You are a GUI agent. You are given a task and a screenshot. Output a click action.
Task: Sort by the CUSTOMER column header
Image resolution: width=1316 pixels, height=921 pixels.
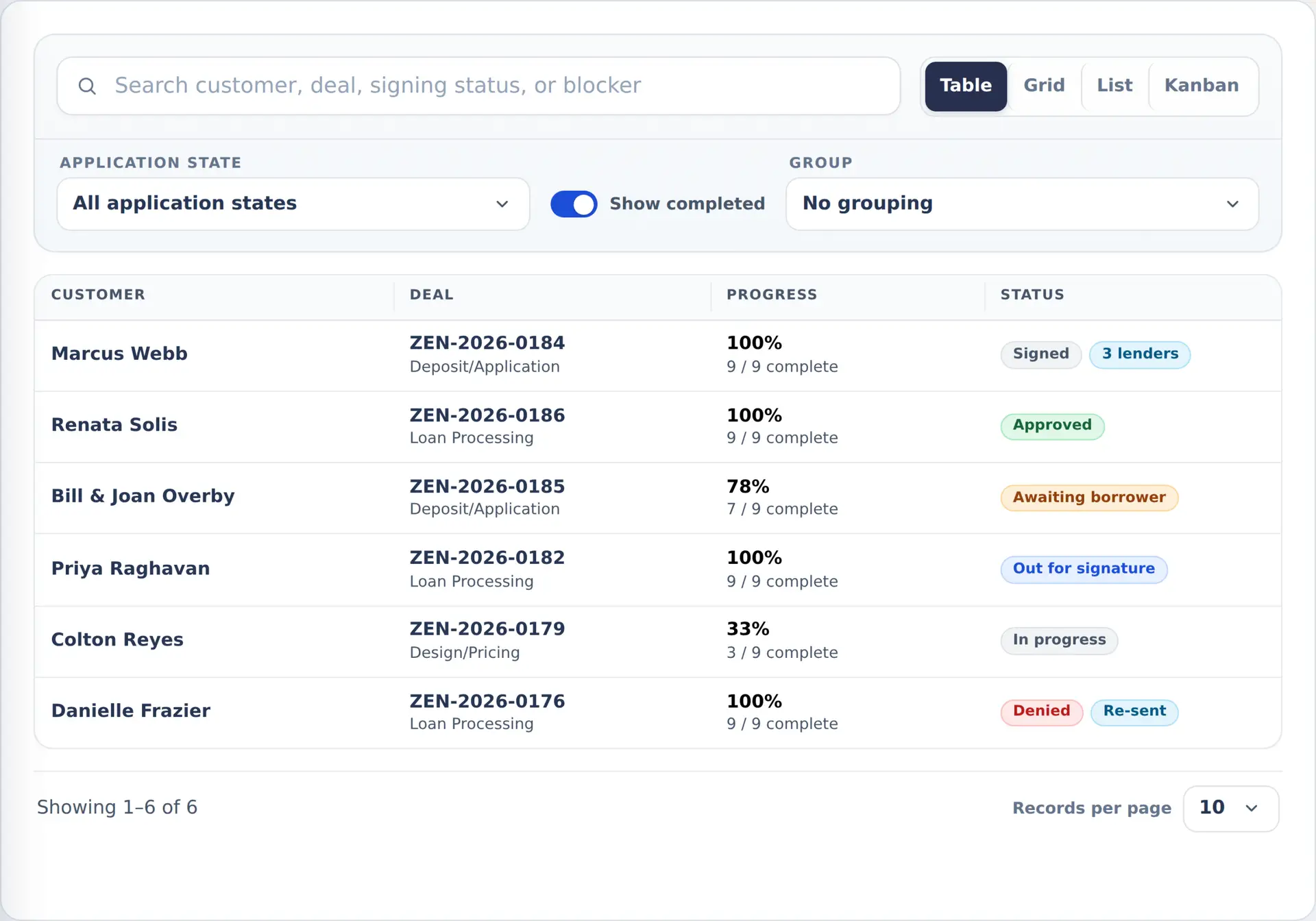click(98, 295)
